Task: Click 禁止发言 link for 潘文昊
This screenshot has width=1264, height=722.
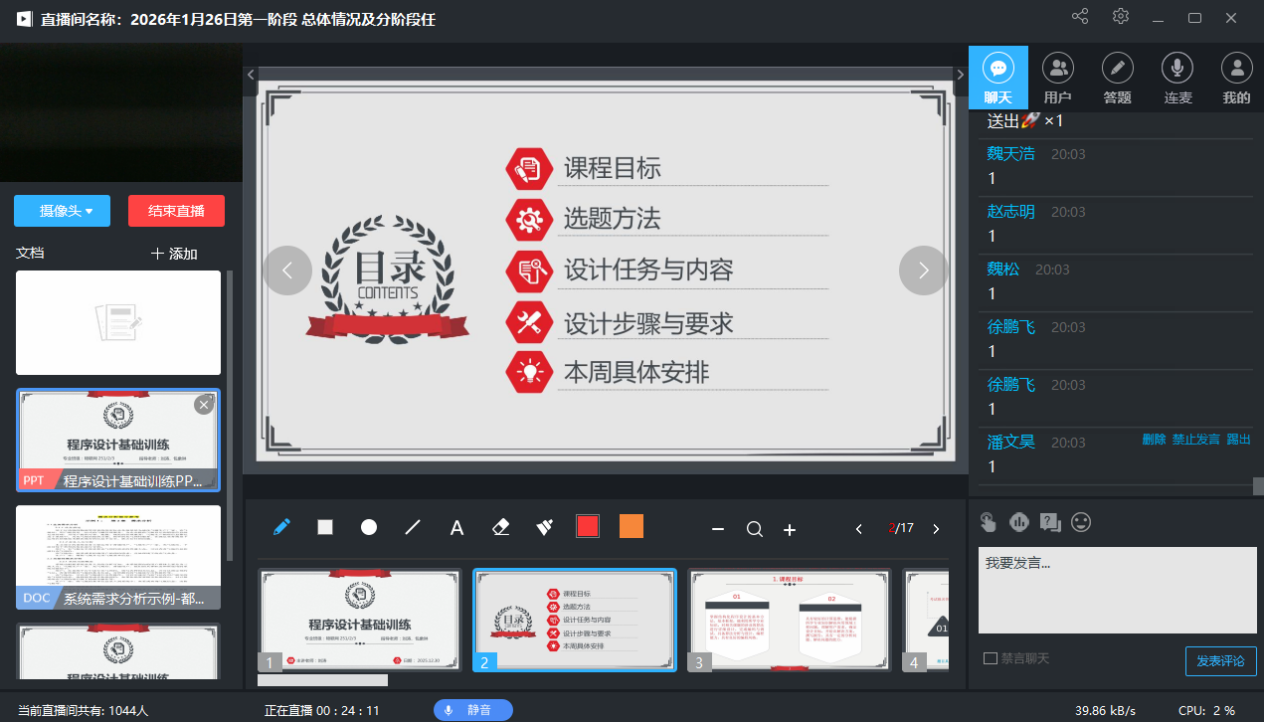Action: pyautogui.click(x=1196, y=439)
